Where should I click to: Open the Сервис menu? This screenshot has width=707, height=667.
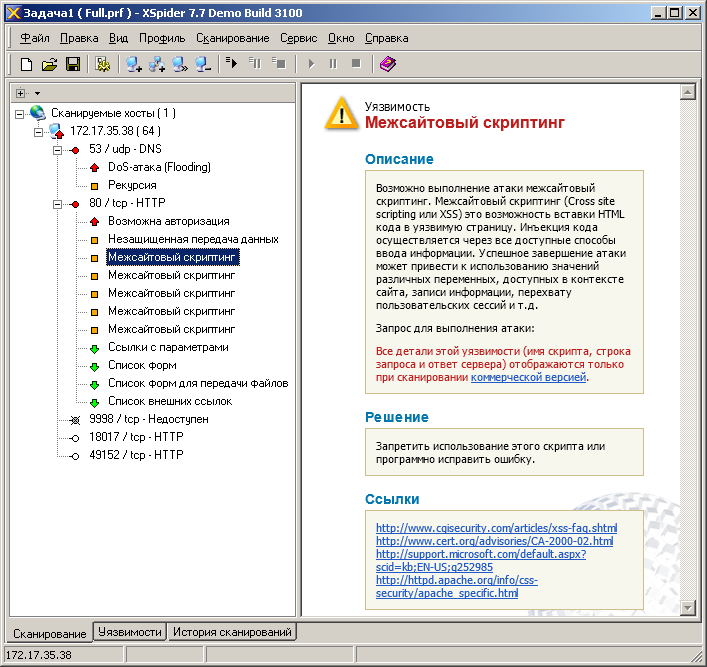point(298,38)
